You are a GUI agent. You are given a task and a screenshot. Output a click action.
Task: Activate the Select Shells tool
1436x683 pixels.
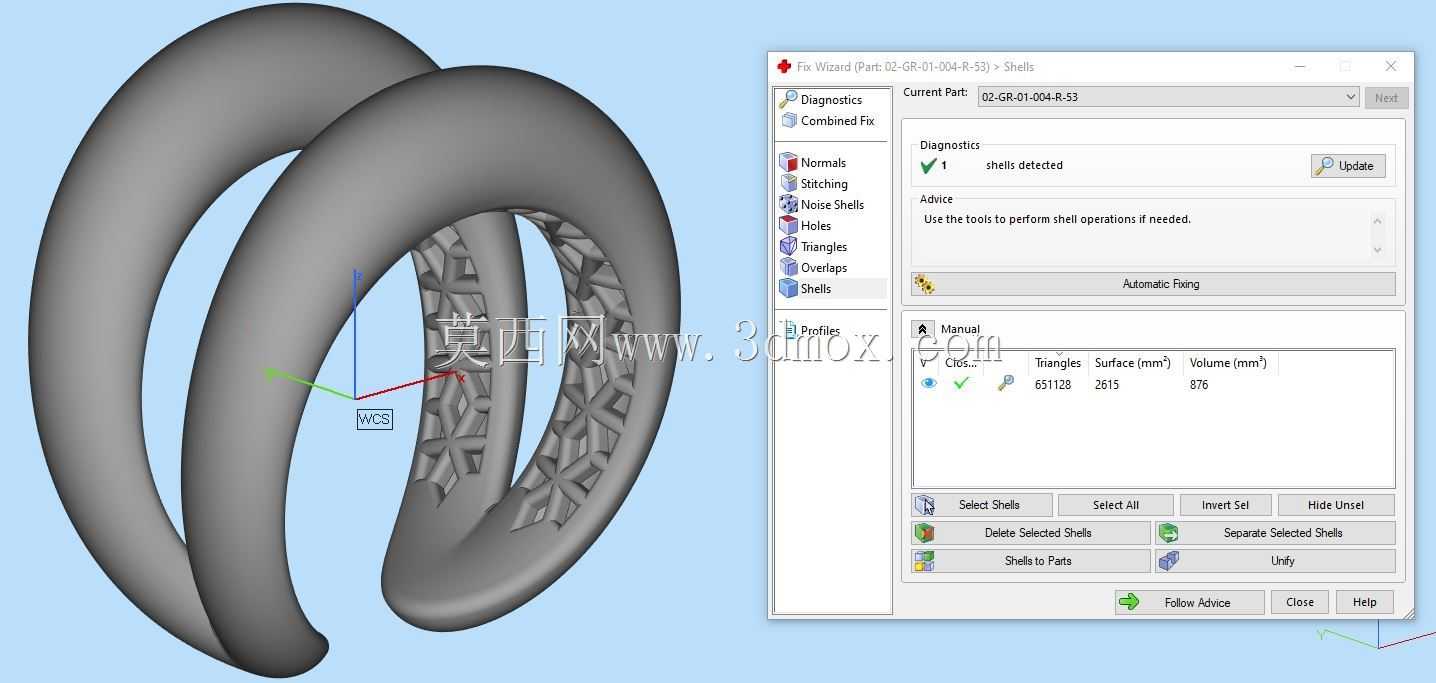(982, 505)
